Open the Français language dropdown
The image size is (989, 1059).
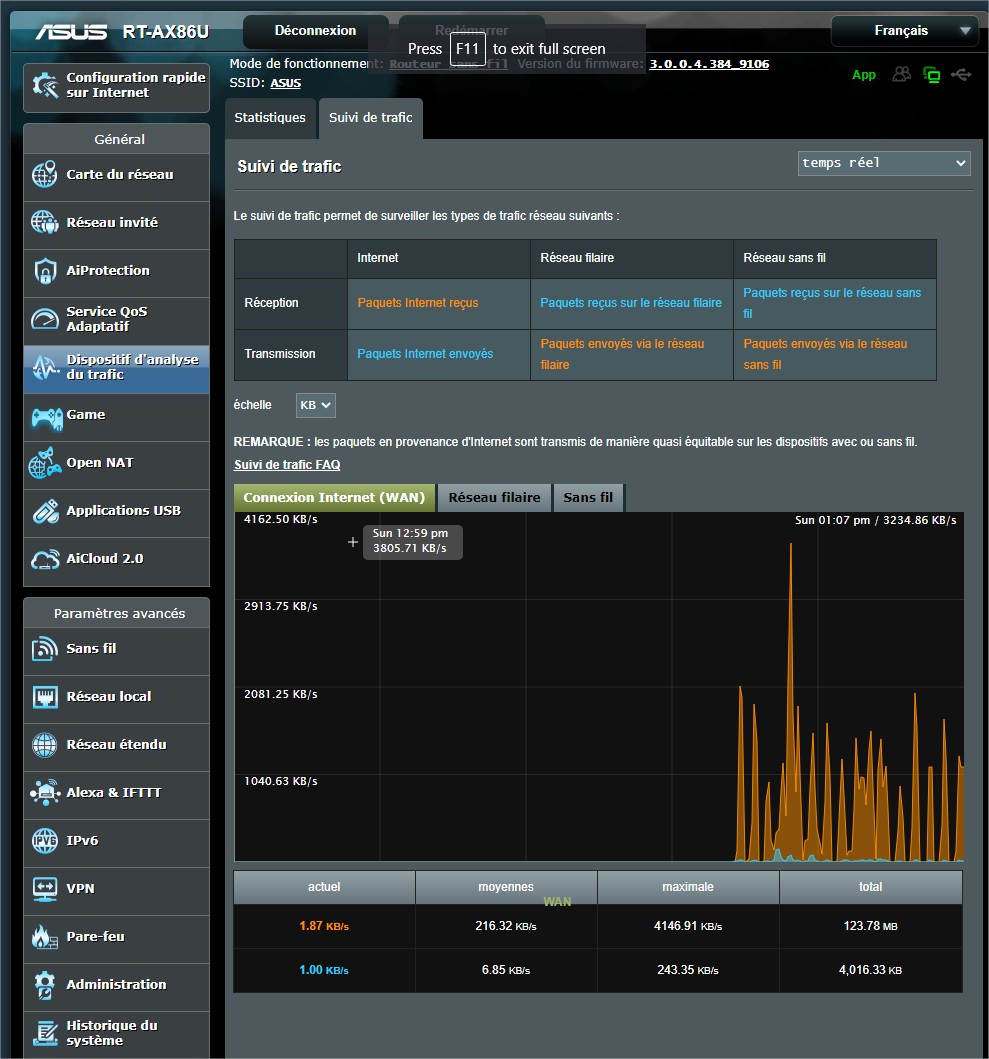[905, 30]
